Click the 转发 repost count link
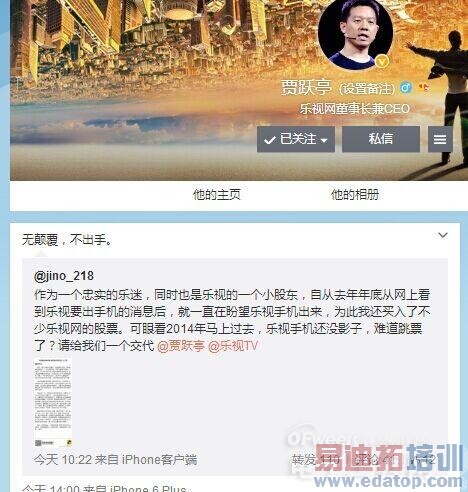This screenshot has height=492, width=468. [x=316, y=460]
